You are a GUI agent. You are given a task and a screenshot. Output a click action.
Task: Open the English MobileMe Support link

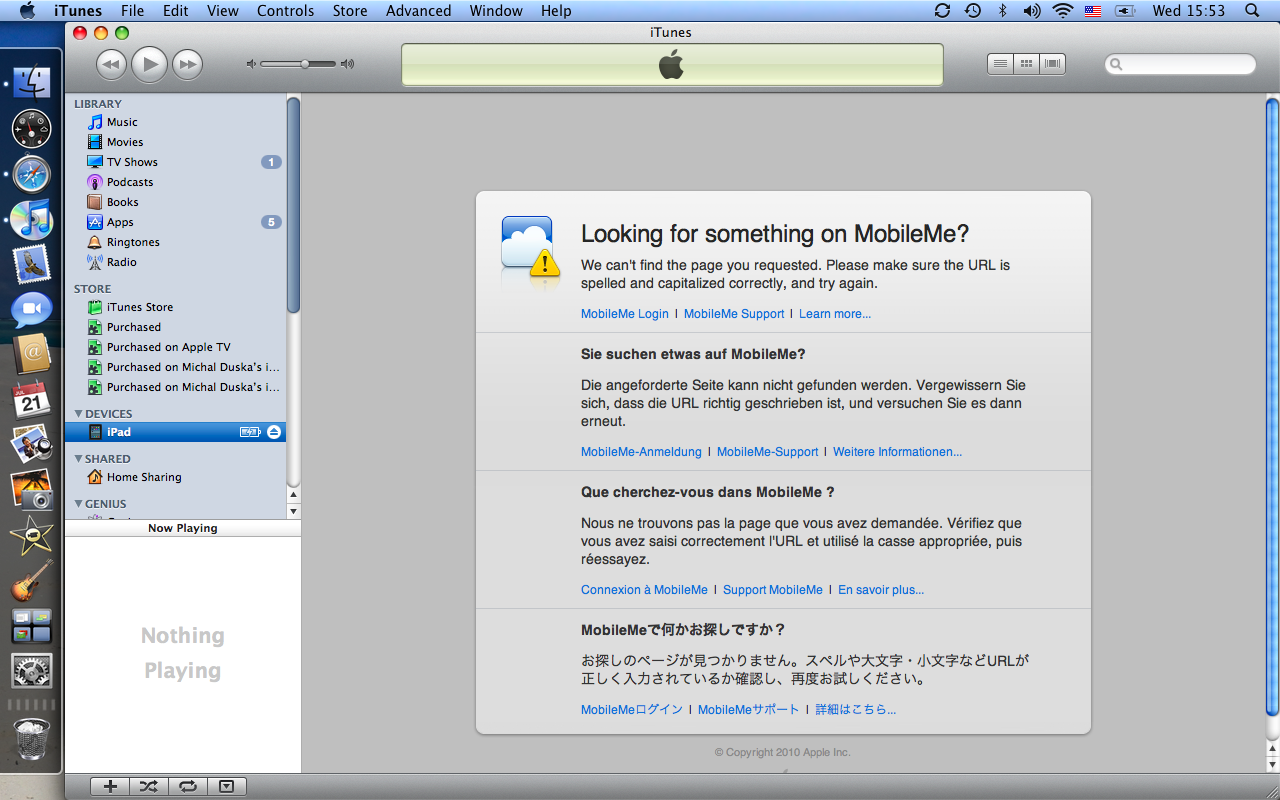pos(734,314)
